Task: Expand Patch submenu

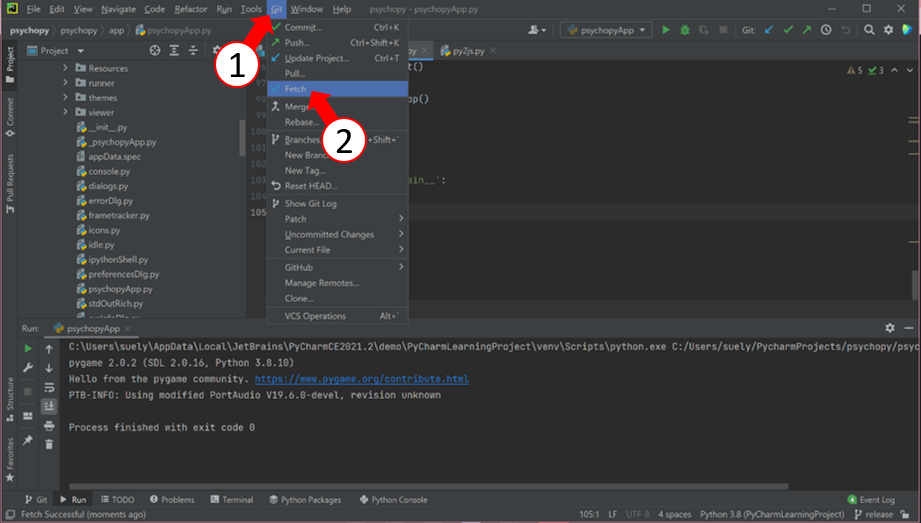Action: click(338, 219)
